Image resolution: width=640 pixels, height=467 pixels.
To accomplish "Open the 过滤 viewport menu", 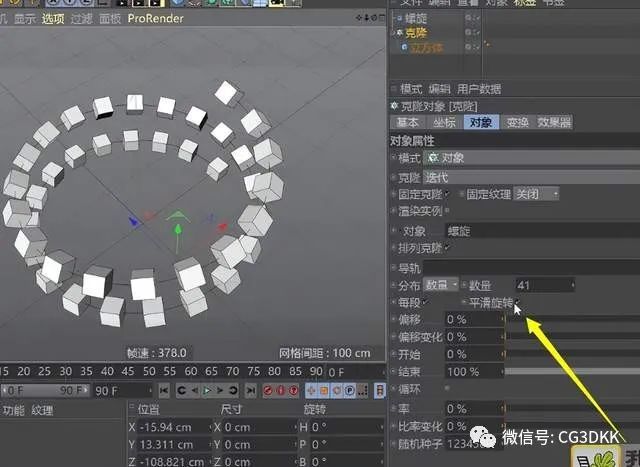I will click(x=81, y=18).
